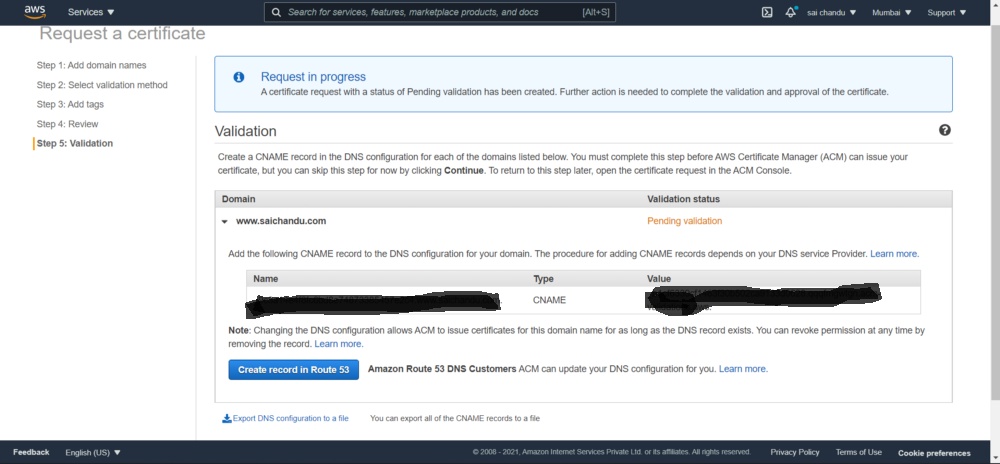This screenshot has width=1000, height=464.
Task: Open the Privacy Policy link
Action: [795, 452]
